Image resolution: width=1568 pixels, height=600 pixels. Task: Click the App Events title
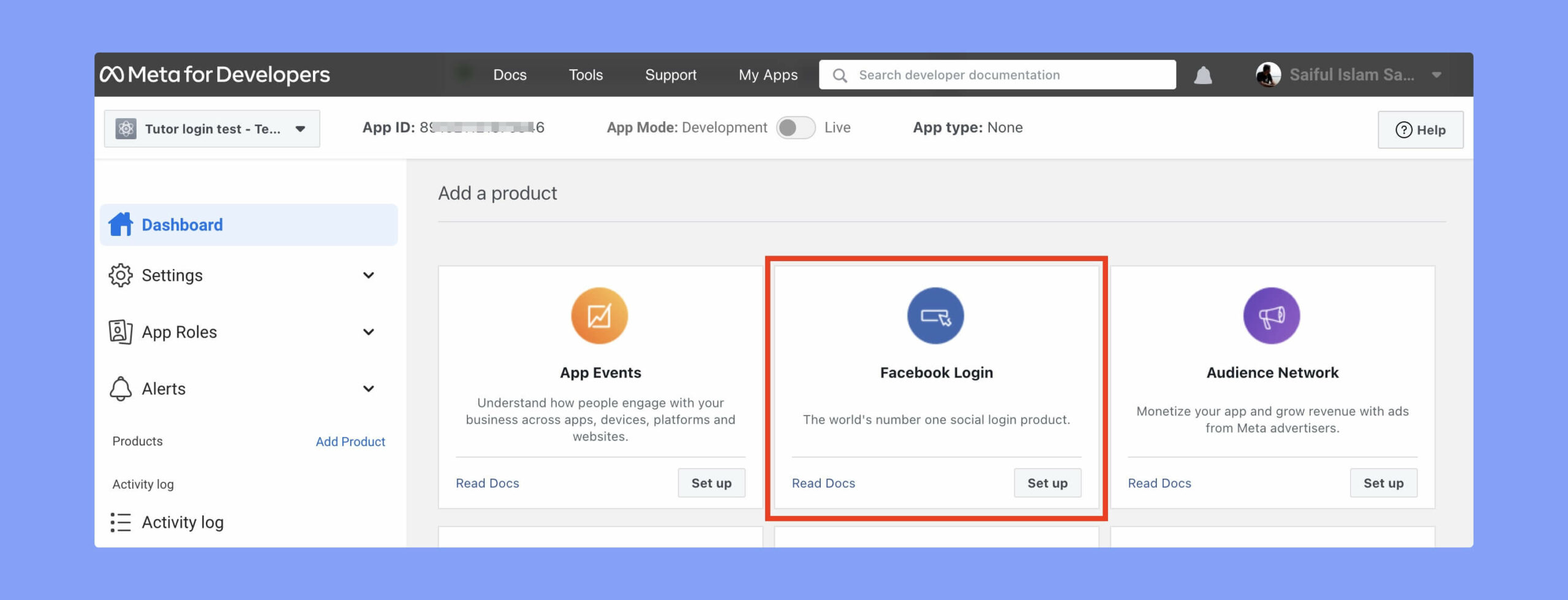coord(600,373)
